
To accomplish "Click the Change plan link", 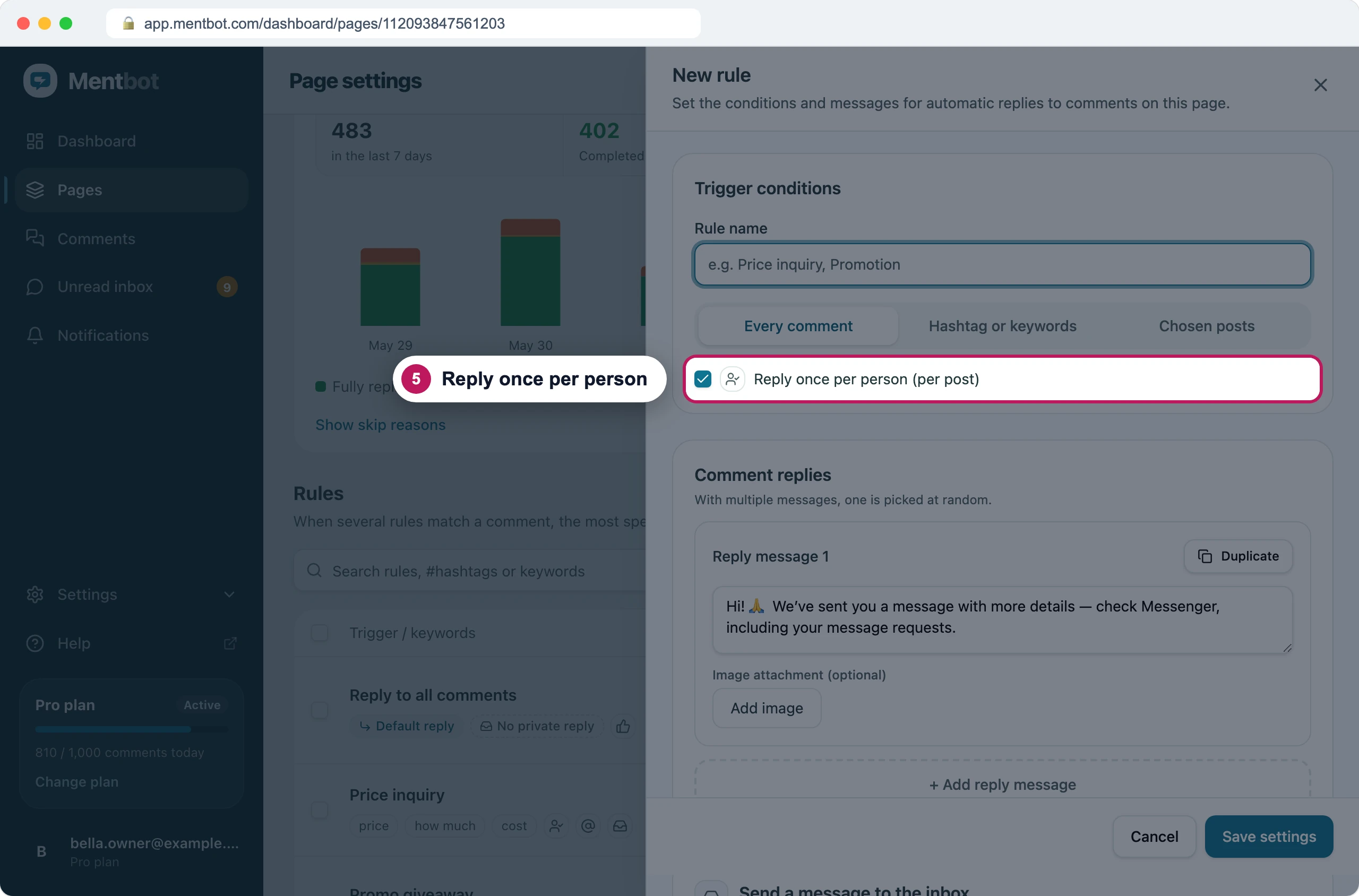I will point(76,781).
